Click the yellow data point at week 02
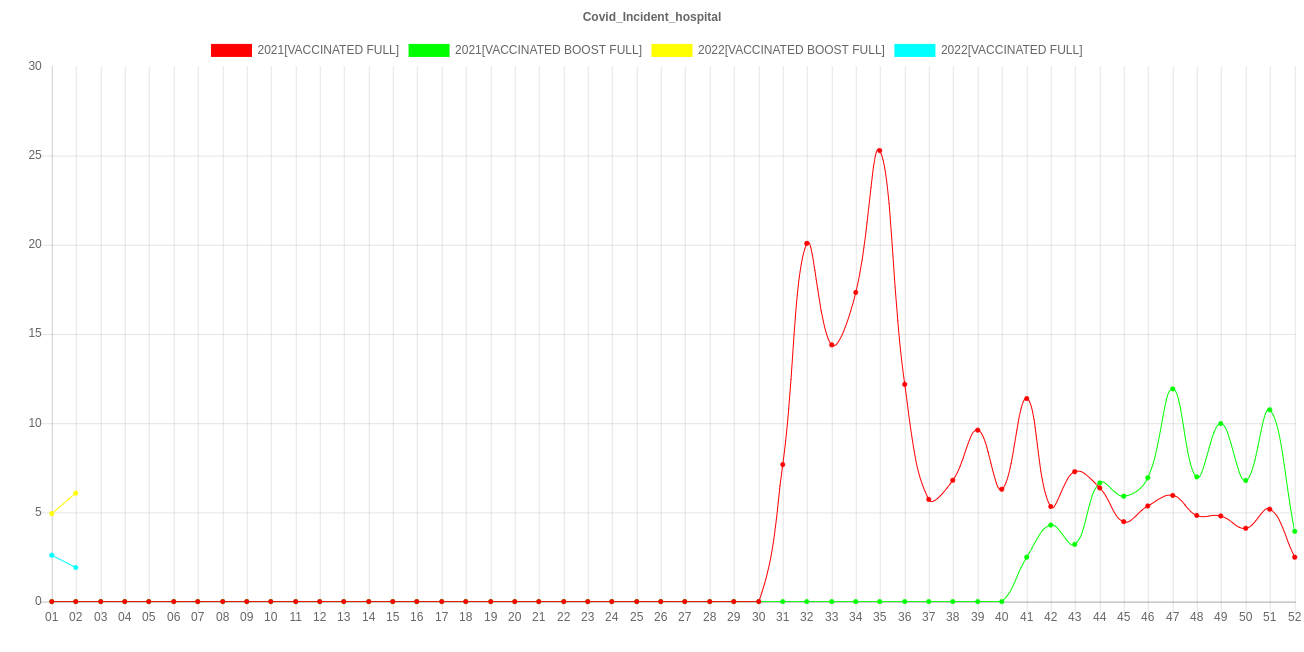 76,493
